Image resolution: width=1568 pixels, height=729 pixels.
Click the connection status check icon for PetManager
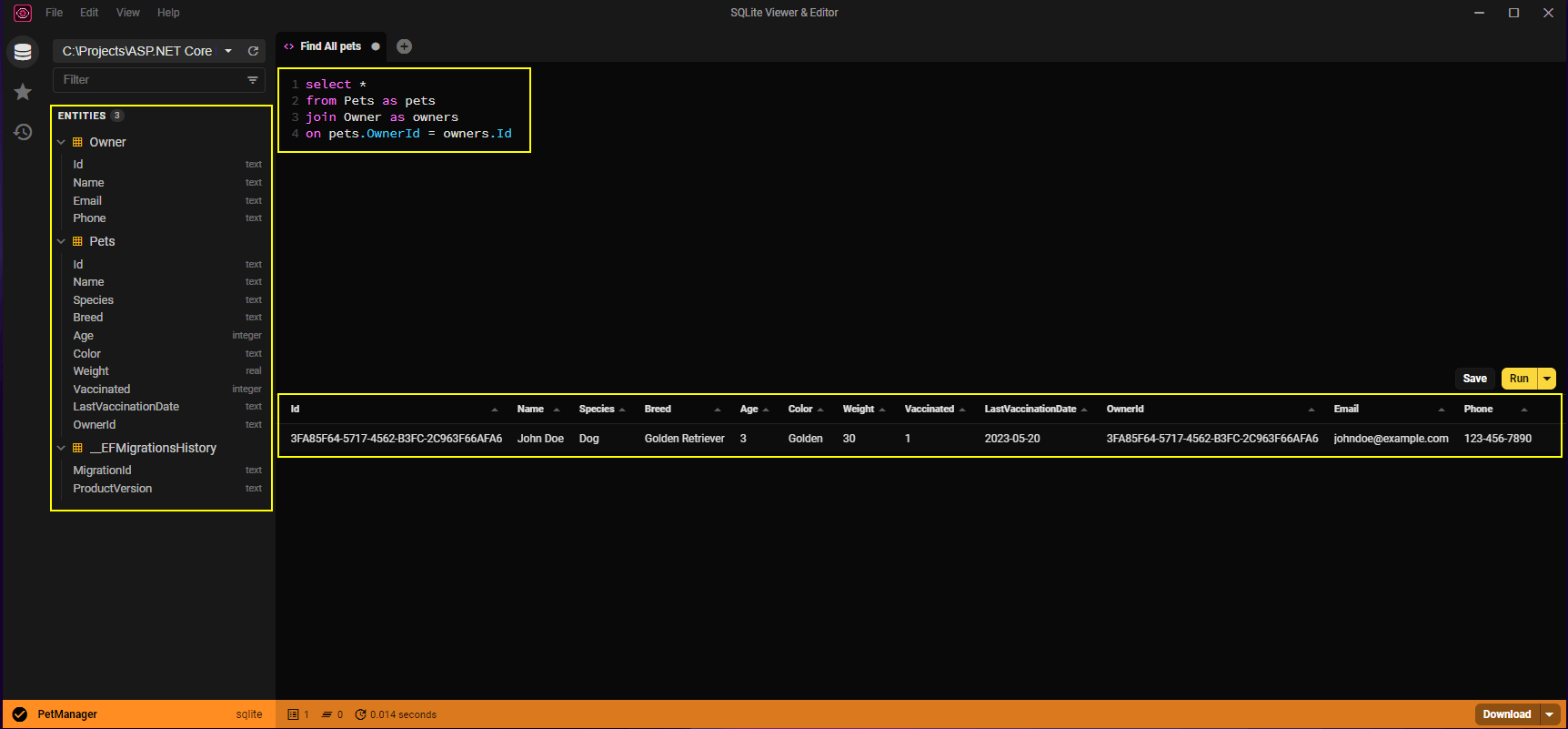[20, 714]
